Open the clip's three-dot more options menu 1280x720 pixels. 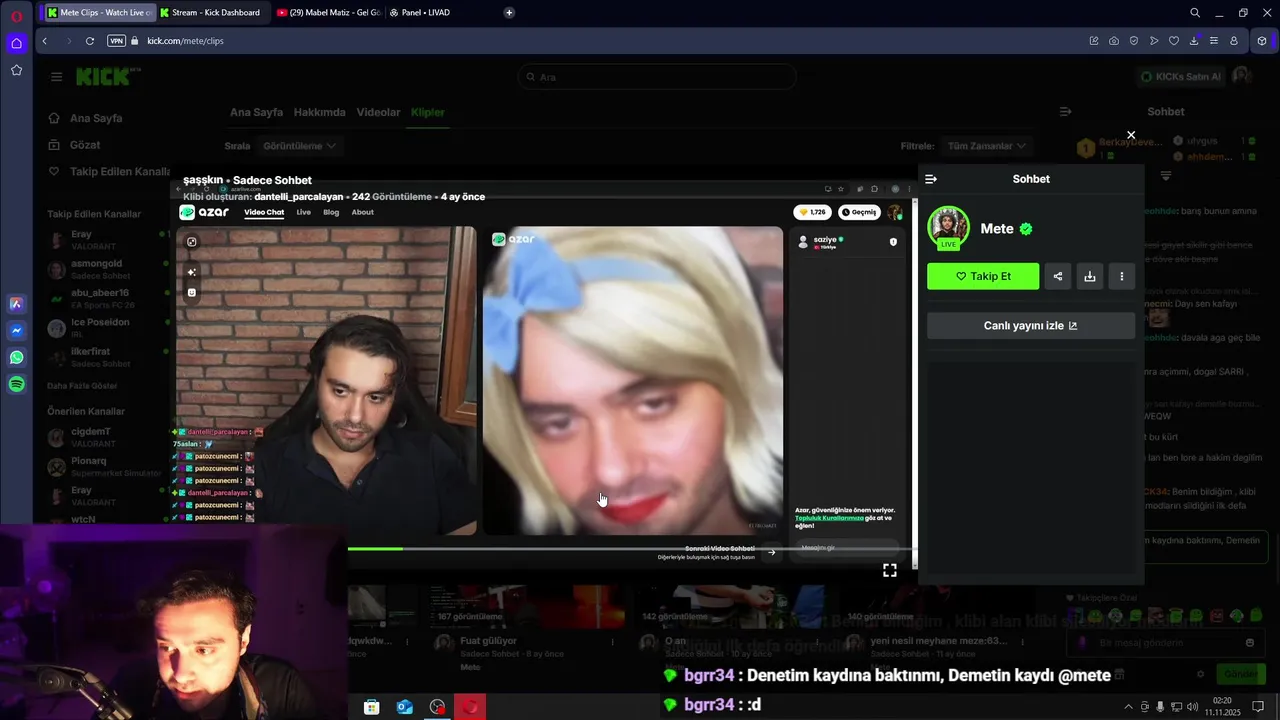[x=1122, y=276]
